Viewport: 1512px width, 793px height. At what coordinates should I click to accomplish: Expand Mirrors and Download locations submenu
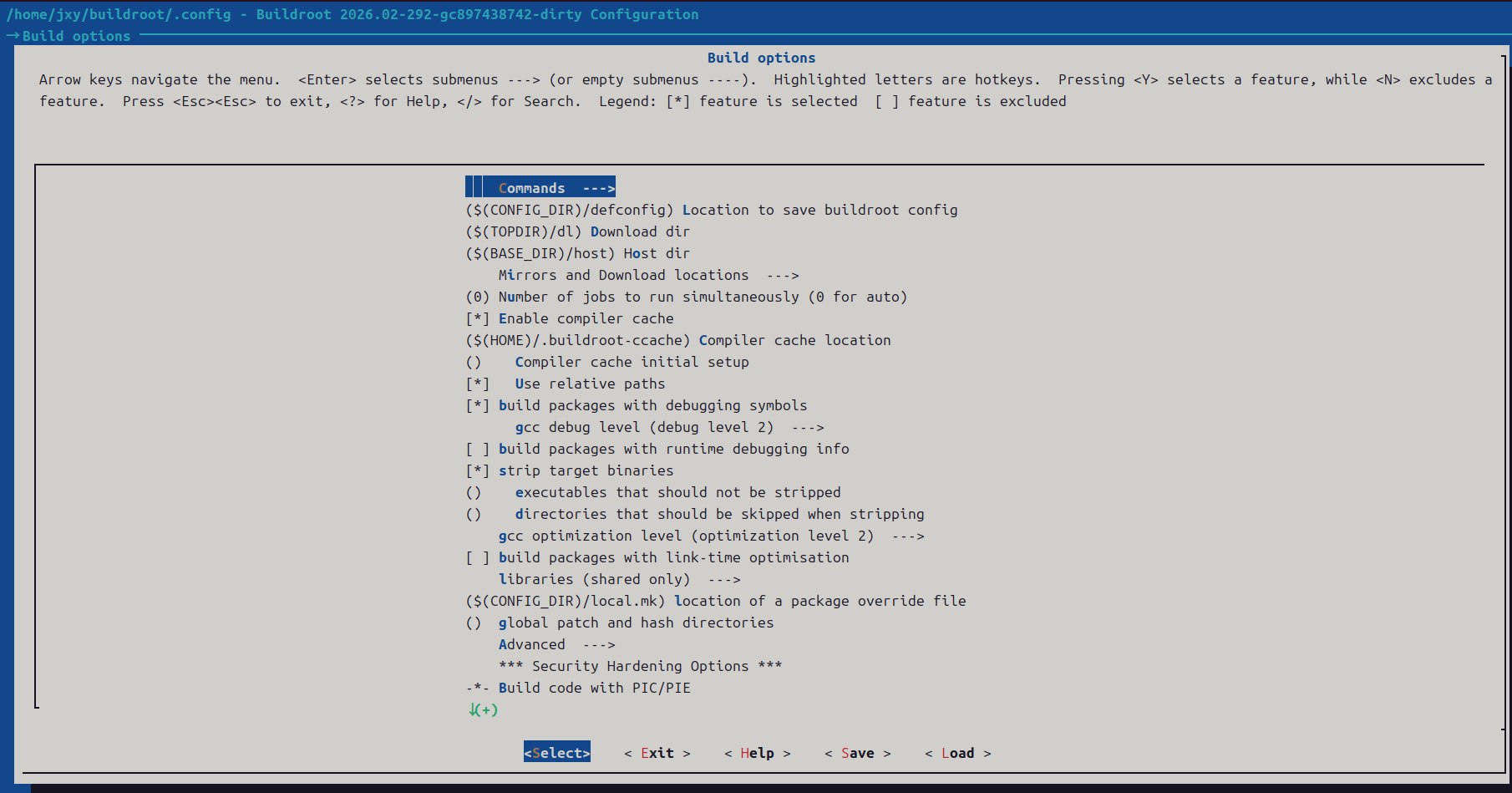click(647, 275)
